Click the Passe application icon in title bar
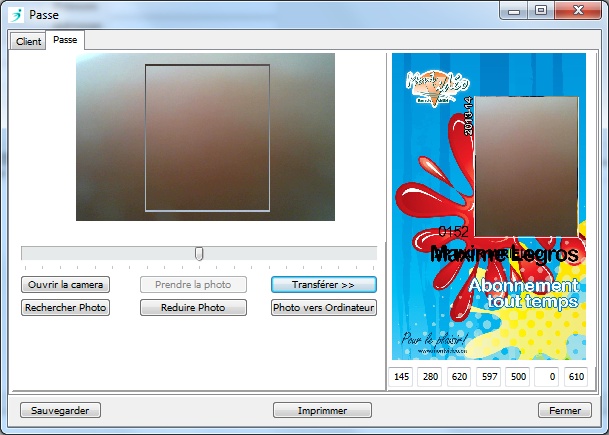This screenshot has height=435, width=609. tap(15, 14)
